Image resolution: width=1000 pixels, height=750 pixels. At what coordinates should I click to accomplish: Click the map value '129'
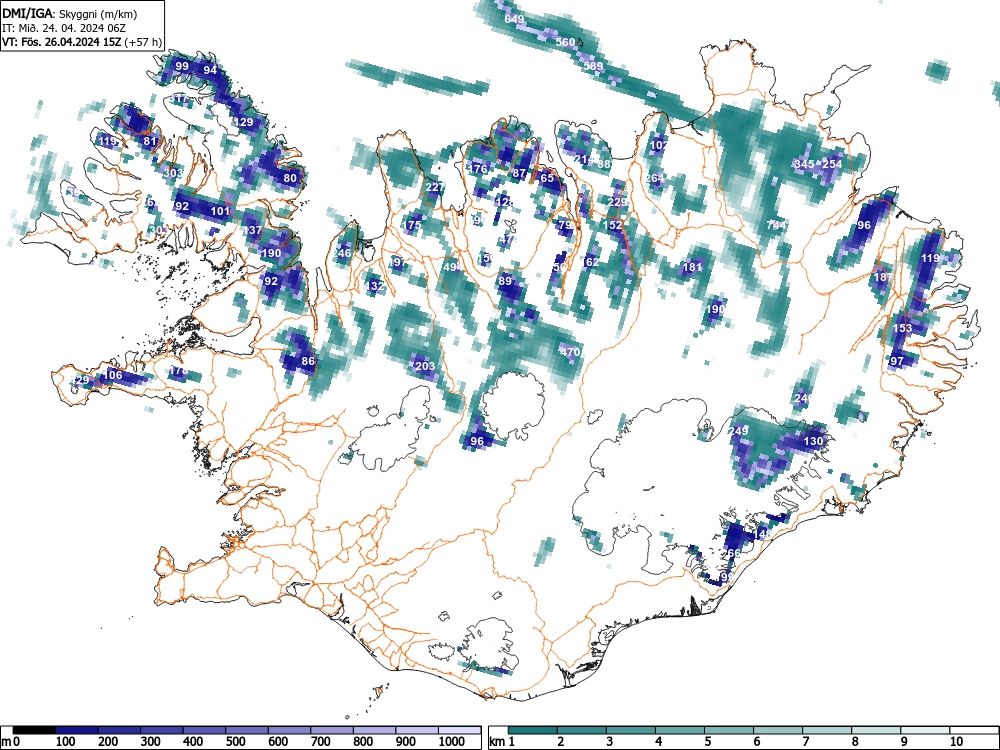point(244,122)
